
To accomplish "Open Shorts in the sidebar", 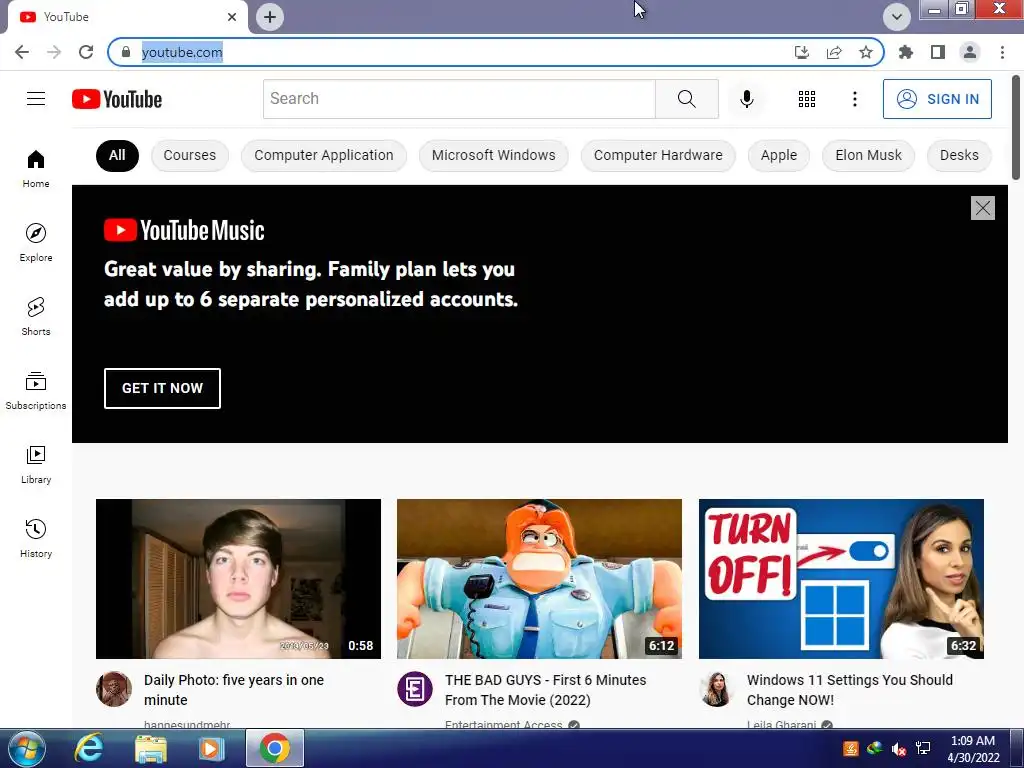I will tap(36, 316).
